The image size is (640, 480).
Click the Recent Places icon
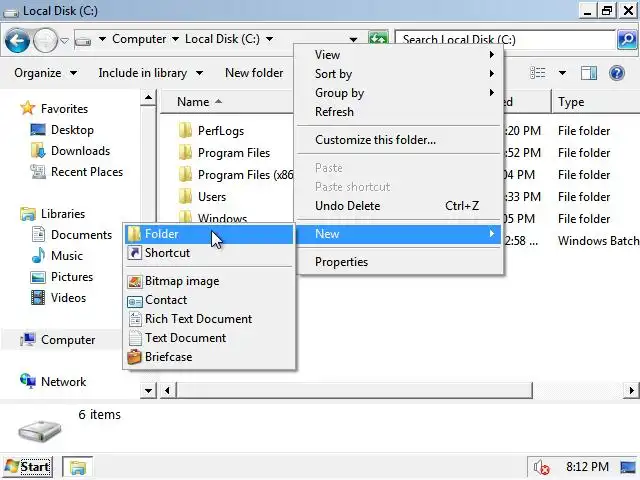[38, 171]
